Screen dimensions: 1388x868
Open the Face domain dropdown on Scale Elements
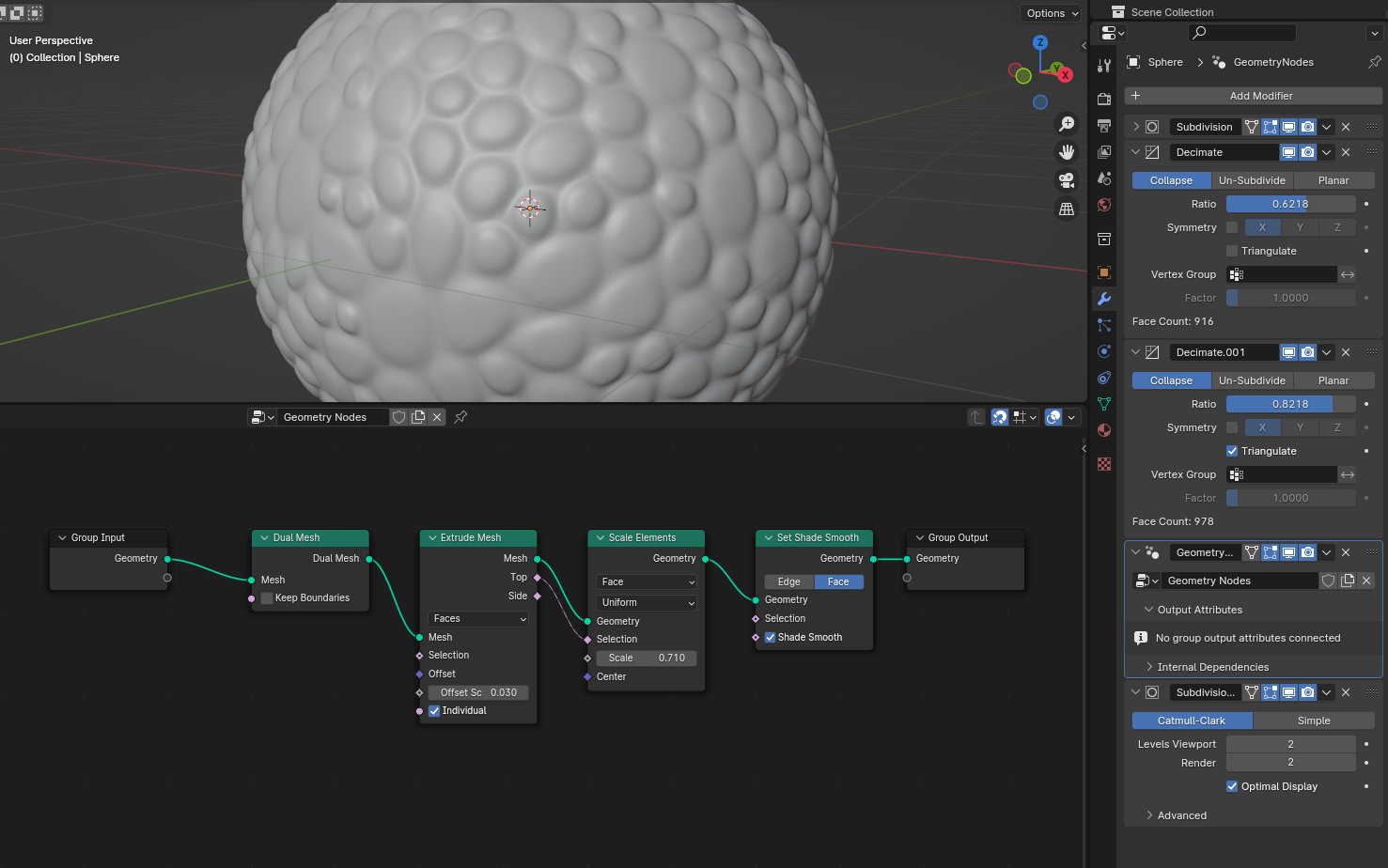[647, 582]
